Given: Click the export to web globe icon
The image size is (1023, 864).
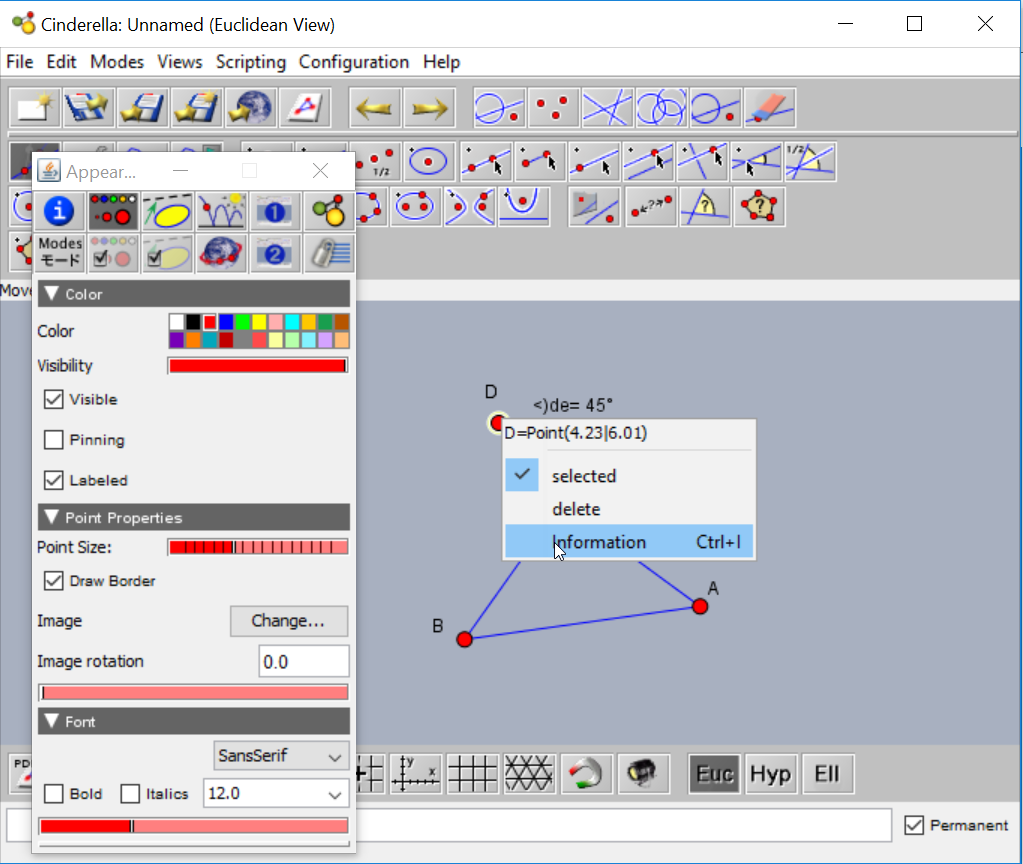Looking at the screenshot, I should click(250, 108).
